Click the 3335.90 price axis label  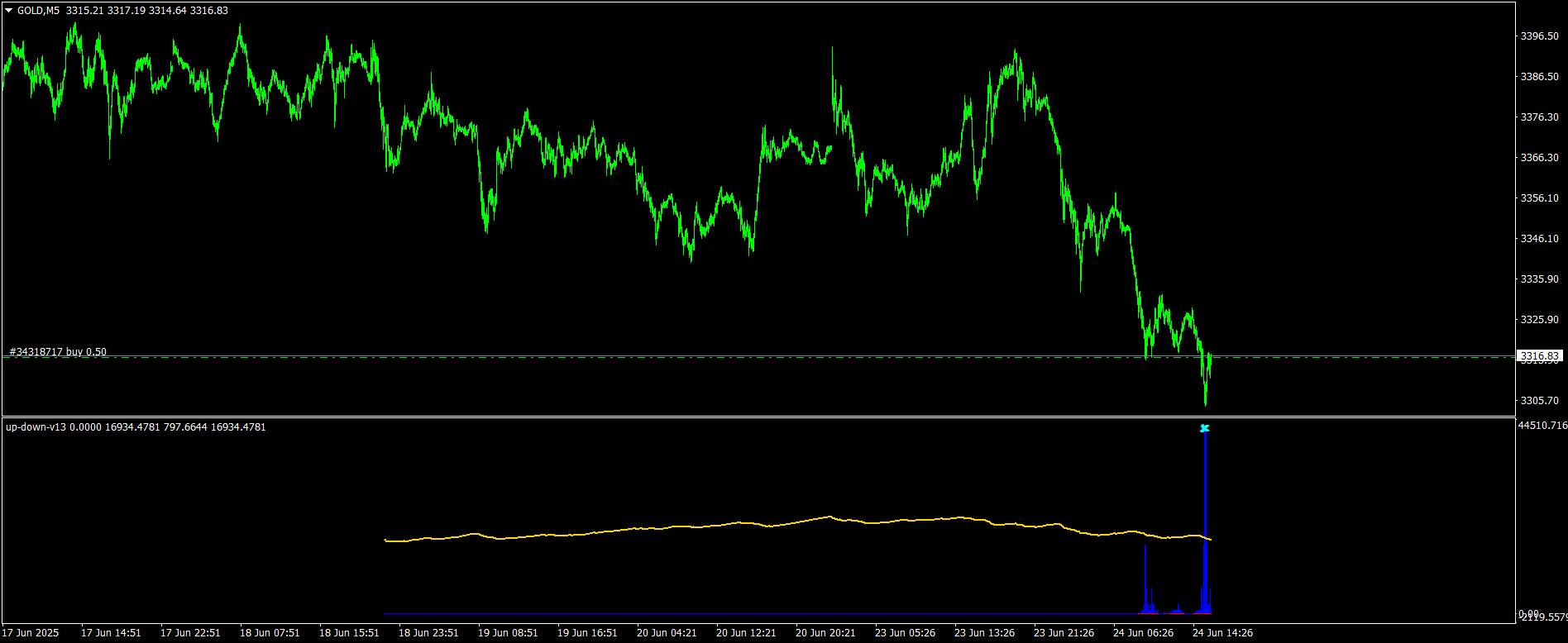(1540, 279)
